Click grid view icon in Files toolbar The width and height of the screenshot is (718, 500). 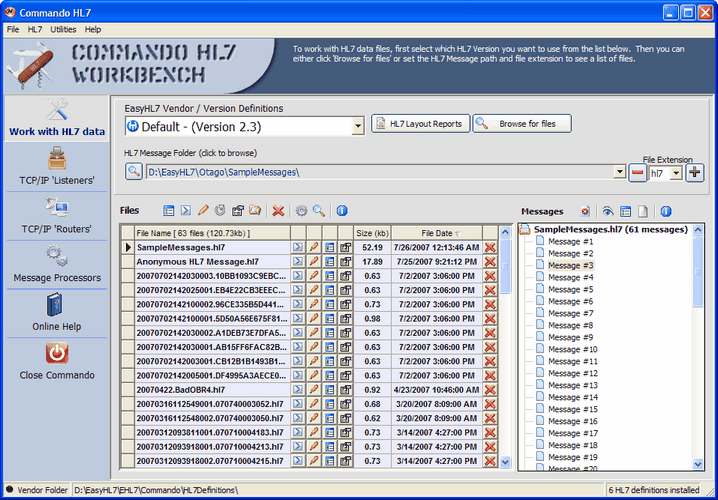[x=169, y=211]
